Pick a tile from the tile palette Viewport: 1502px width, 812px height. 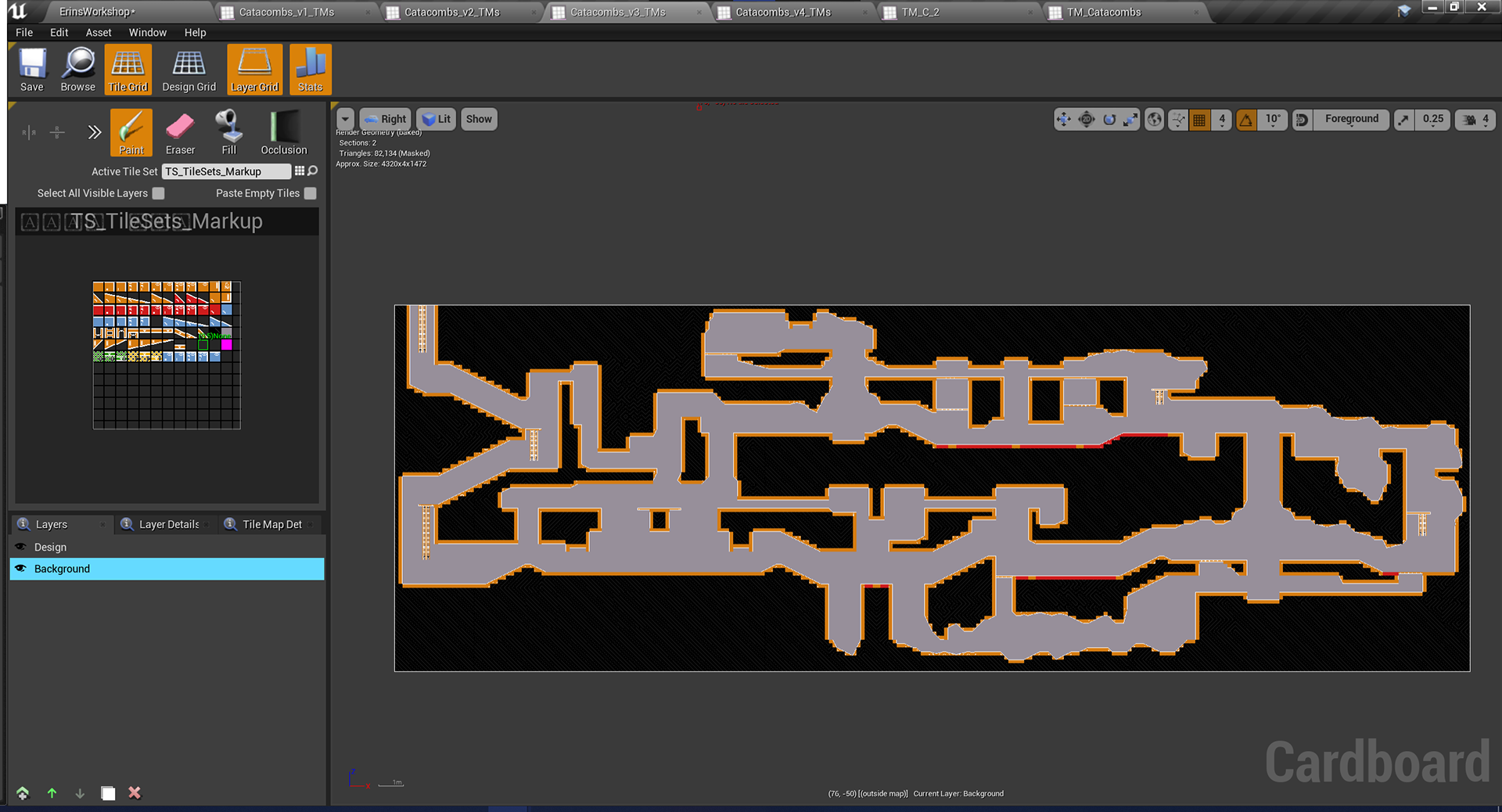pos(167,355)
